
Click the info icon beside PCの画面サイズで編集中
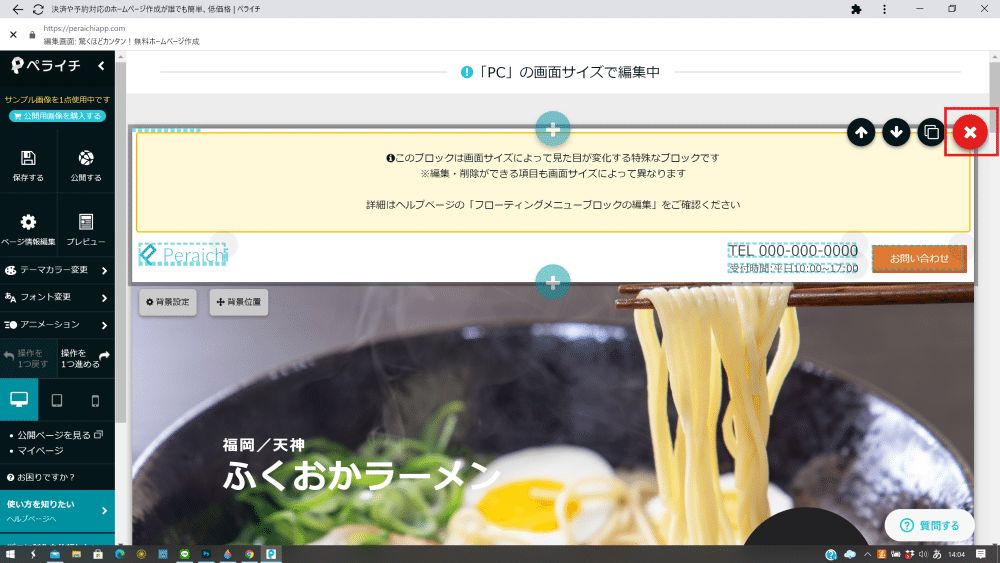(x=467, y=72)
